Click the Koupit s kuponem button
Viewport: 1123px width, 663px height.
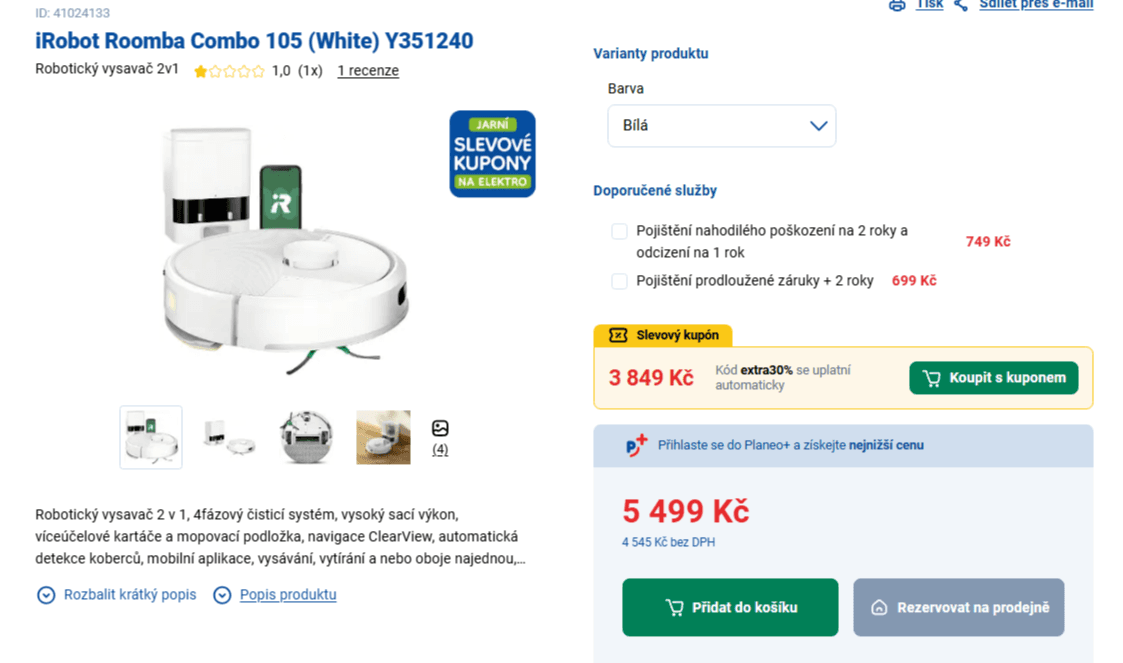(993, 378)
